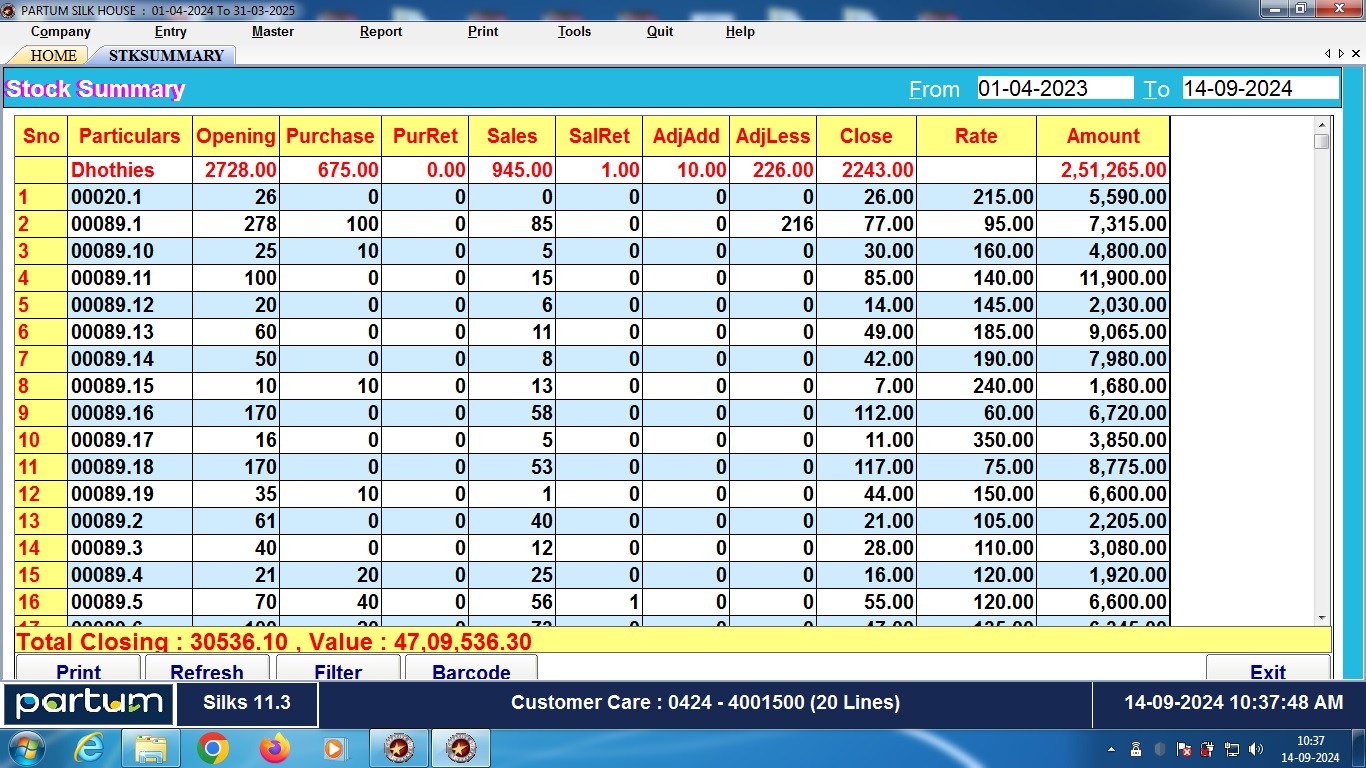Open the taskbar clock showing 10:37
Image resolution: width=1366 pixels, height=768 pixels.
(1310, 748)
